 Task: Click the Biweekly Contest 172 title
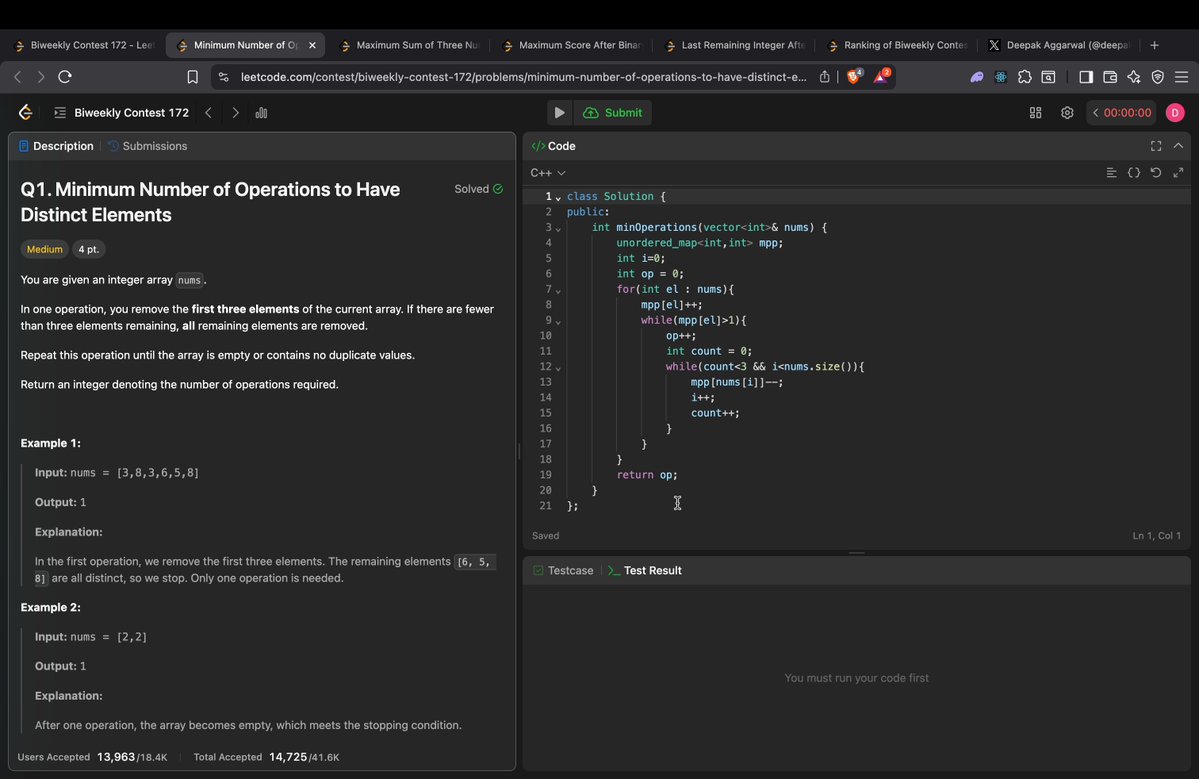[x=132, y=112]
